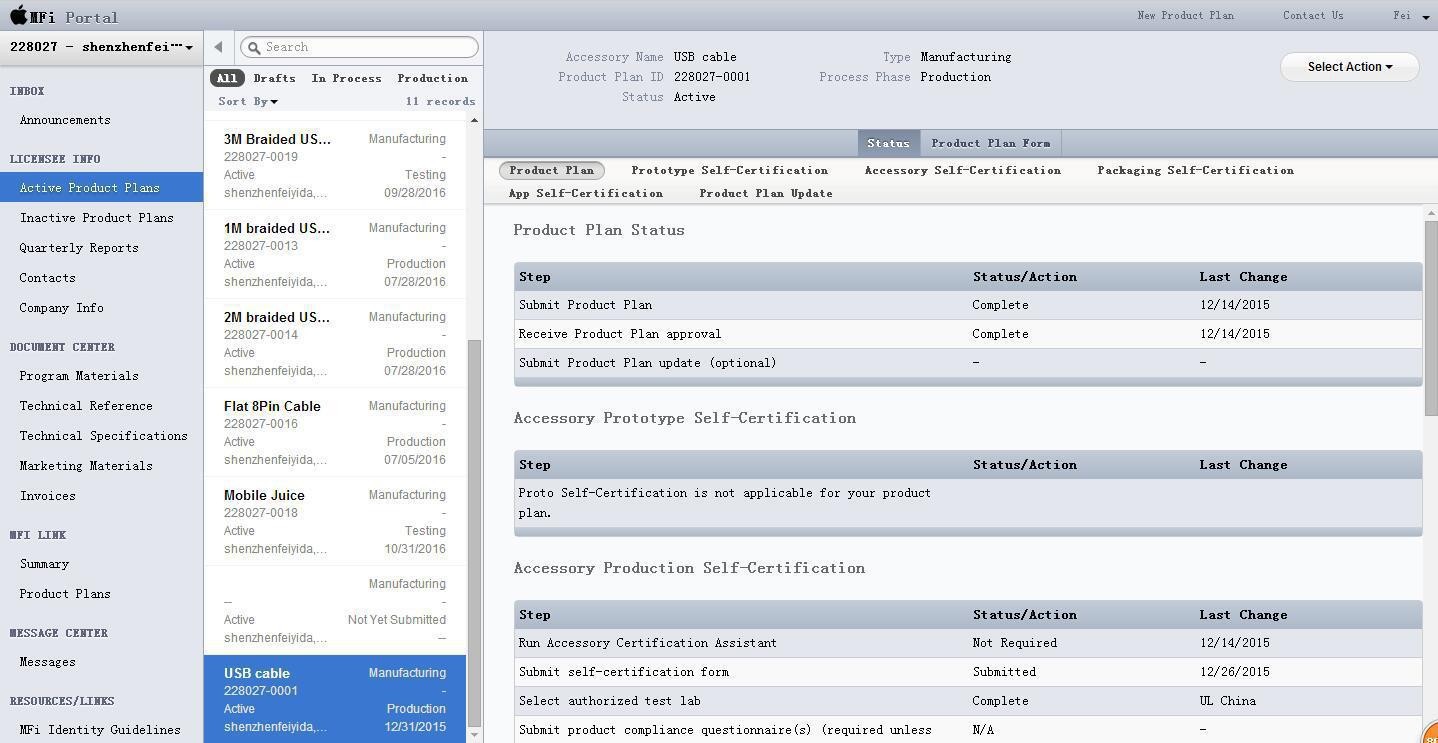Open the Select Action dropdown
Image resolution: width=1438 pixels, height=743 pixels.
click(x=1349, y=67)
